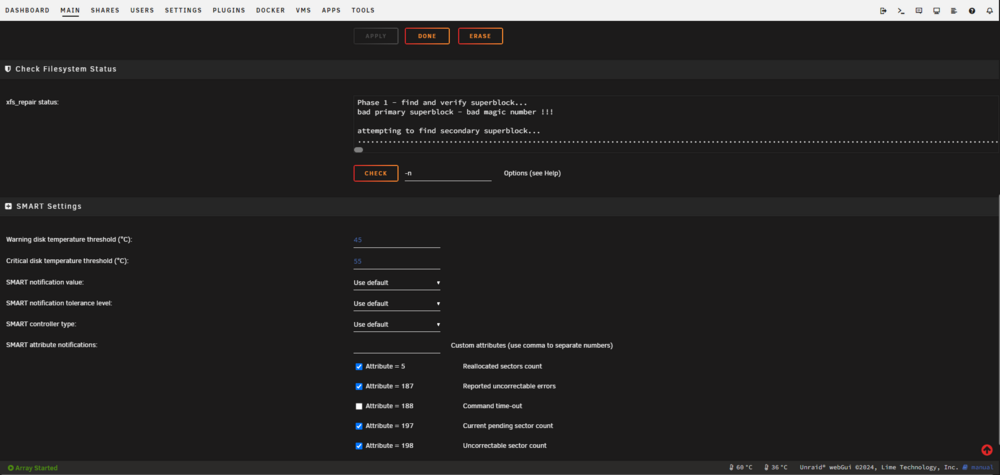1000x475 pixels.
Task: Click the shield icon beside Check Filesystem Status
Action: (x=8, y=69)
